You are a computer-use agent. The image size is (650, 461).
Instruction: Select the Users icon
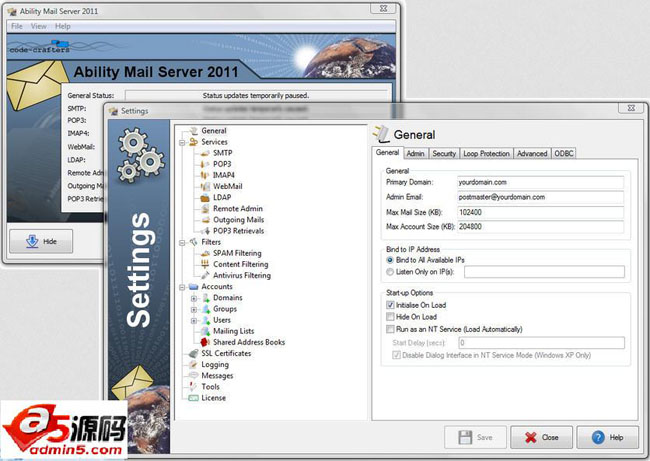(206, 320)
